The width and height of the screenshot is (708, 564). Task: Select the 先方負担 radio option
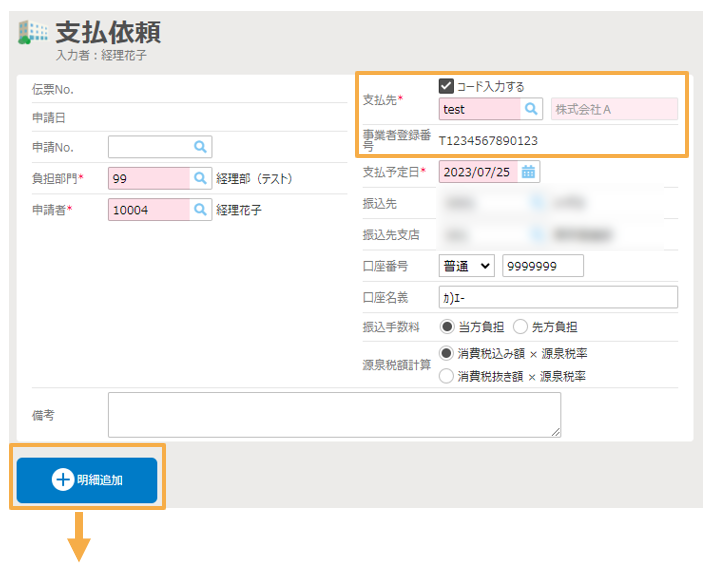point(520,326)
